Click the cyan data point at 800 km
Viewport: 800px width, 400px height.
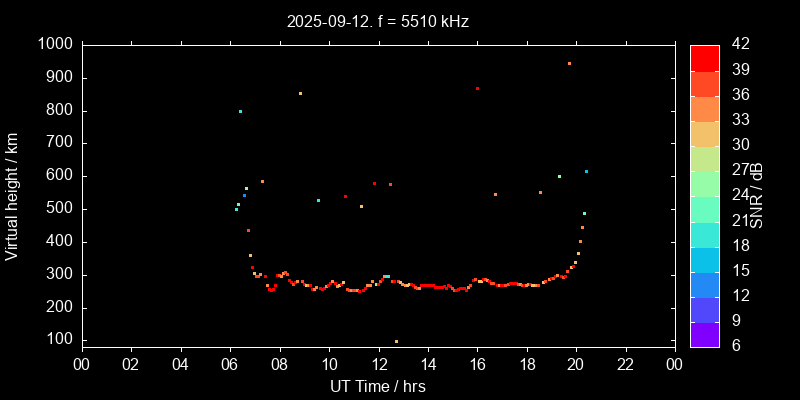tap(240, 111)
